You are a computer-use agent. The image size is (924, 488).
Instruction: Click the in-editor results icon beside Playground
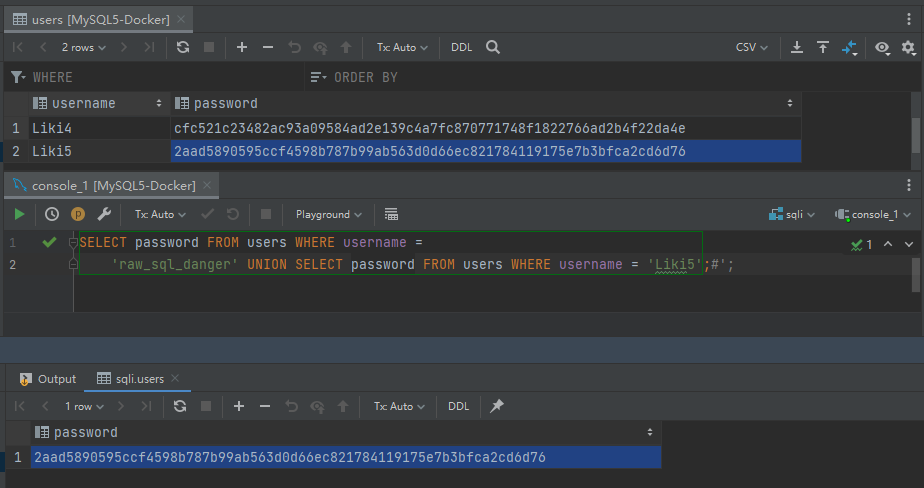click(x=391, y=214)
